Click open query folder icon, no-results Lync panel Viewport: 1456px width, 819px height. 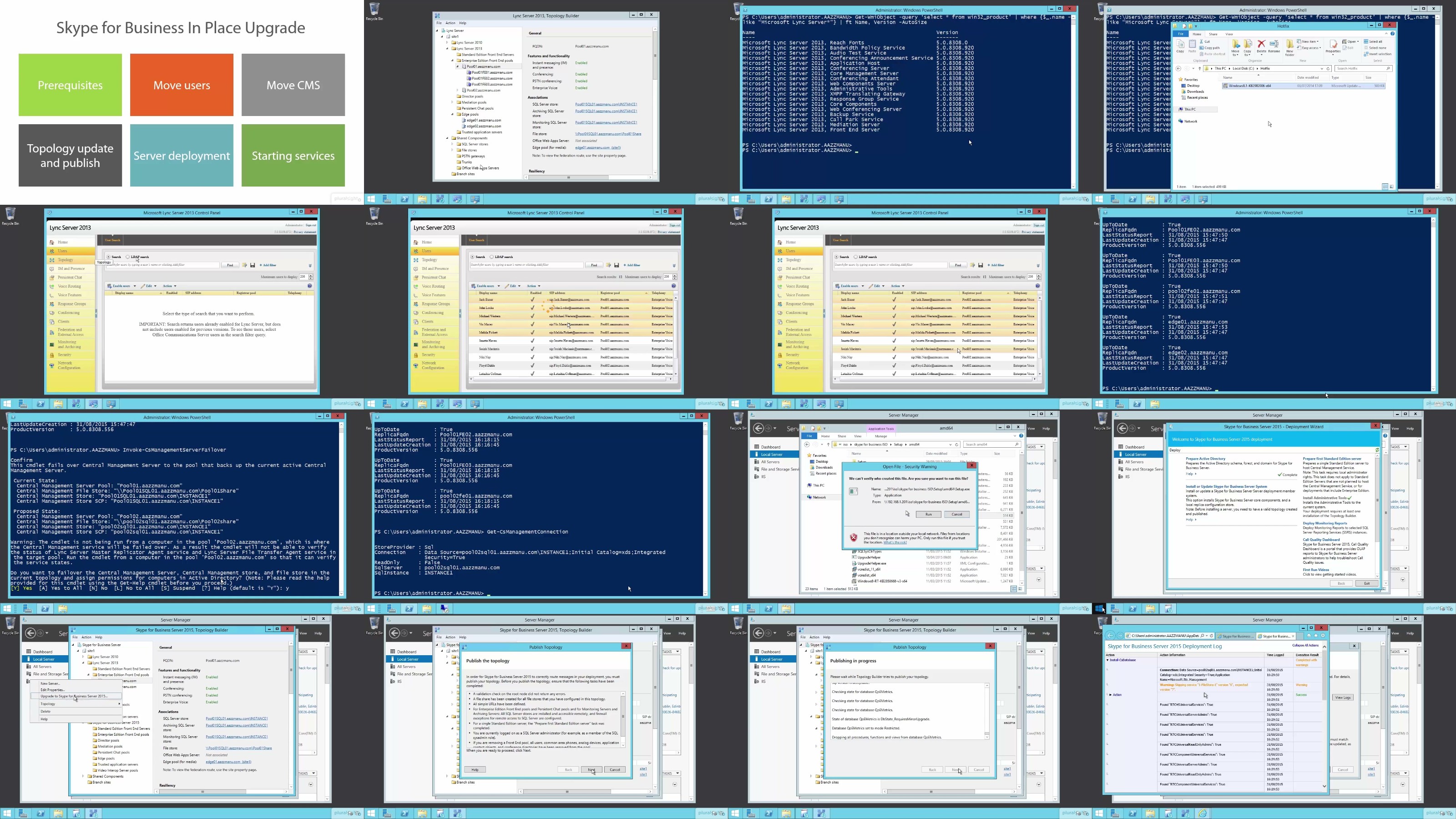pos(245,265)
